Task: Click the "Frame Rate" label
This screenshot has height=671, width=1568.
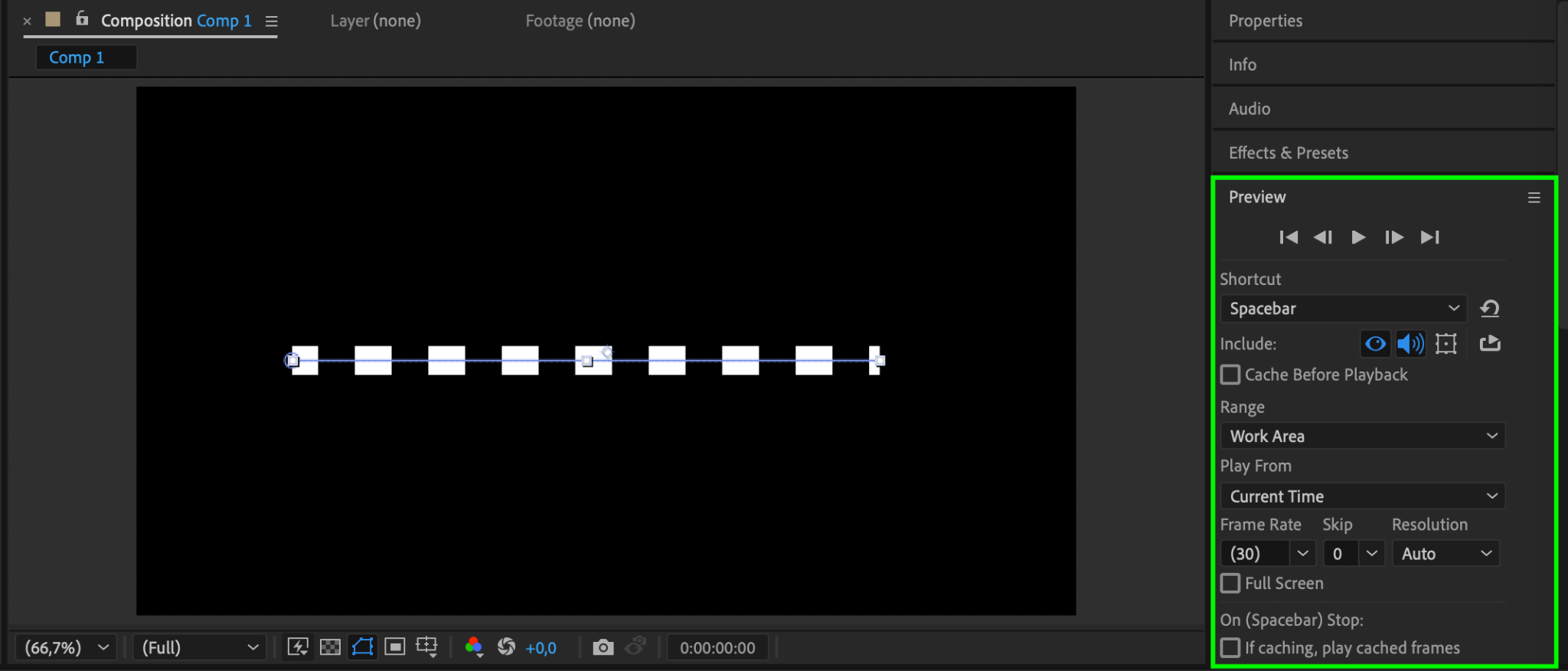Action: point(1260,525)
